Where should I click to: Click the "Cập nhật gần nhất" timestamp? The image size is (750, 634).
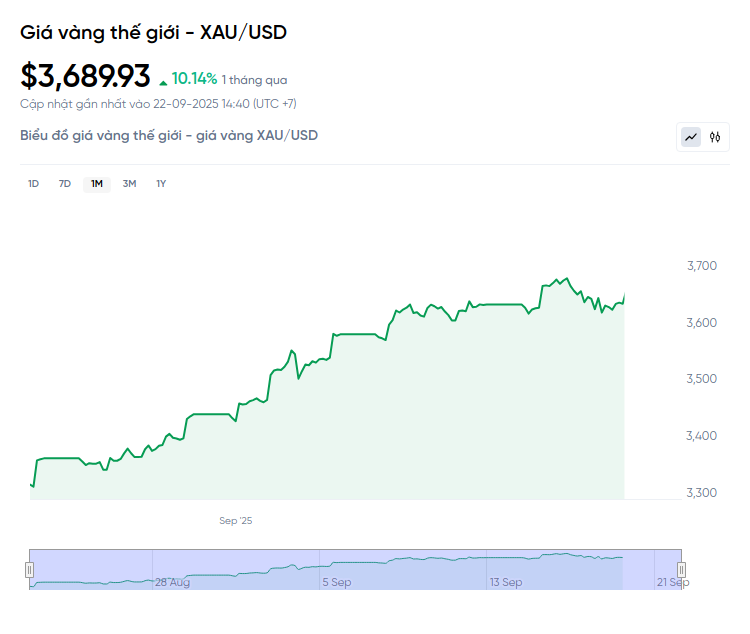click(x=158, y=104)
